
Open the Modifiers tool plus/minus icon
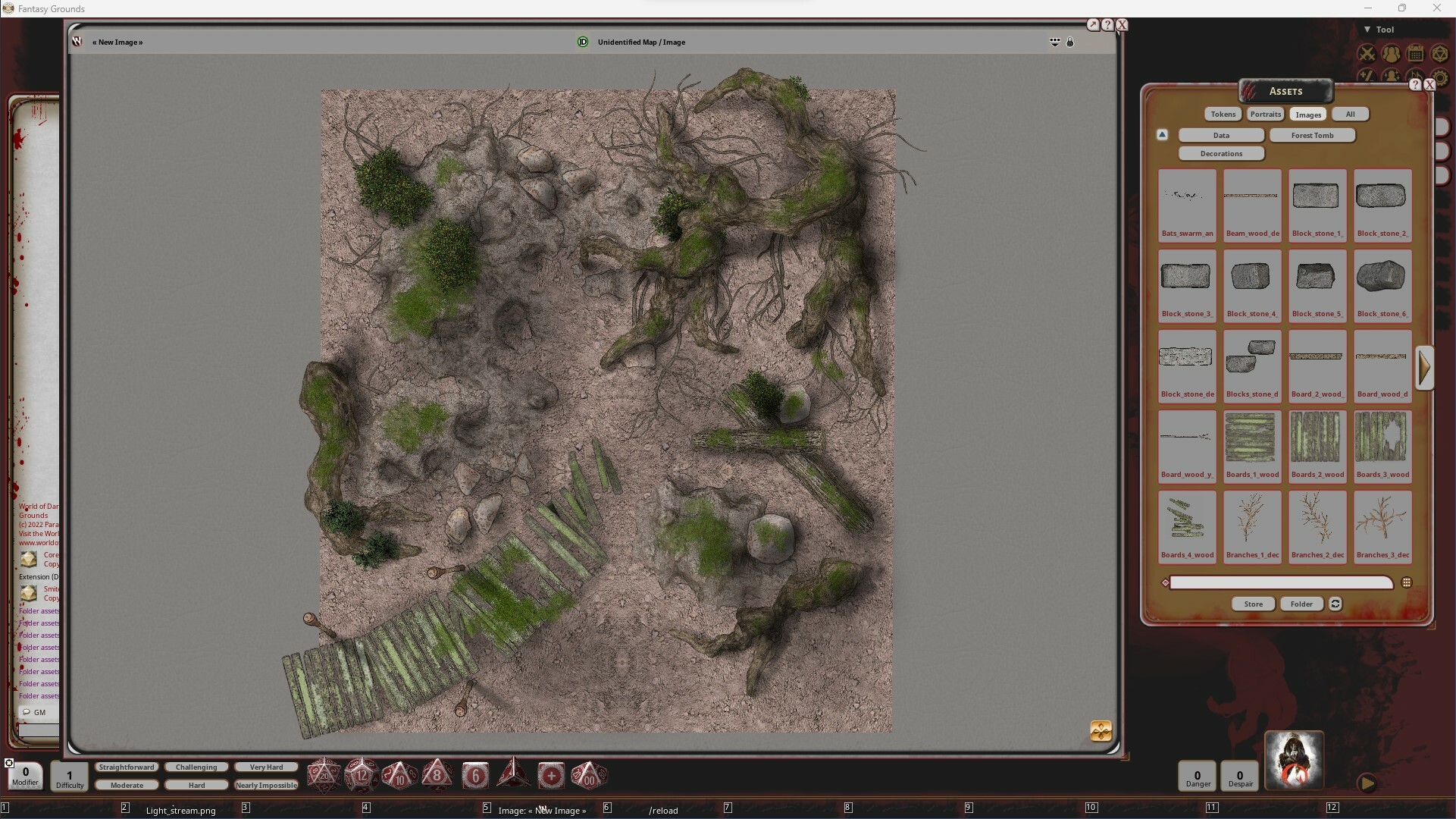(1366, 77)
